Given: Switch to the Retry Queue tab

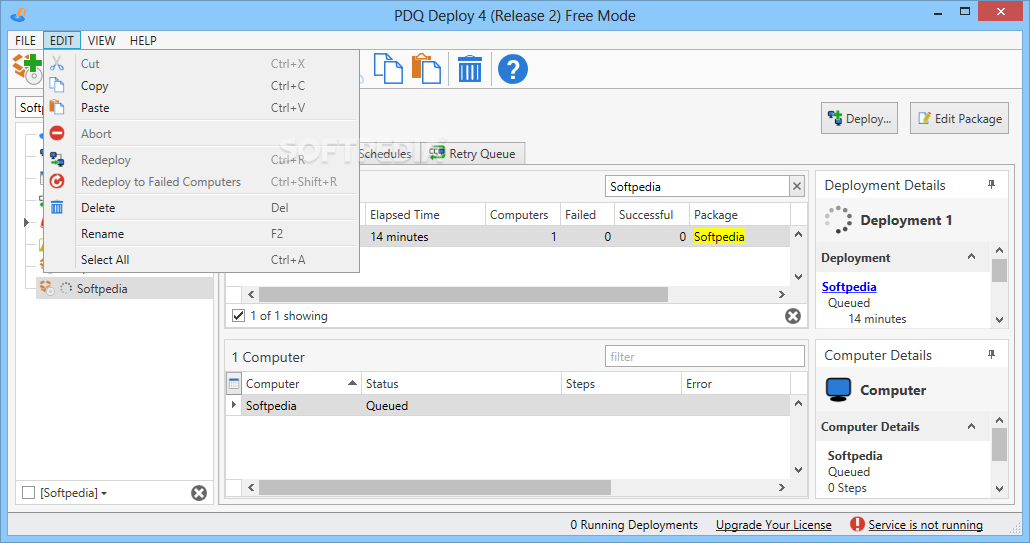Looking at the screenshot, I should point(472,154).
